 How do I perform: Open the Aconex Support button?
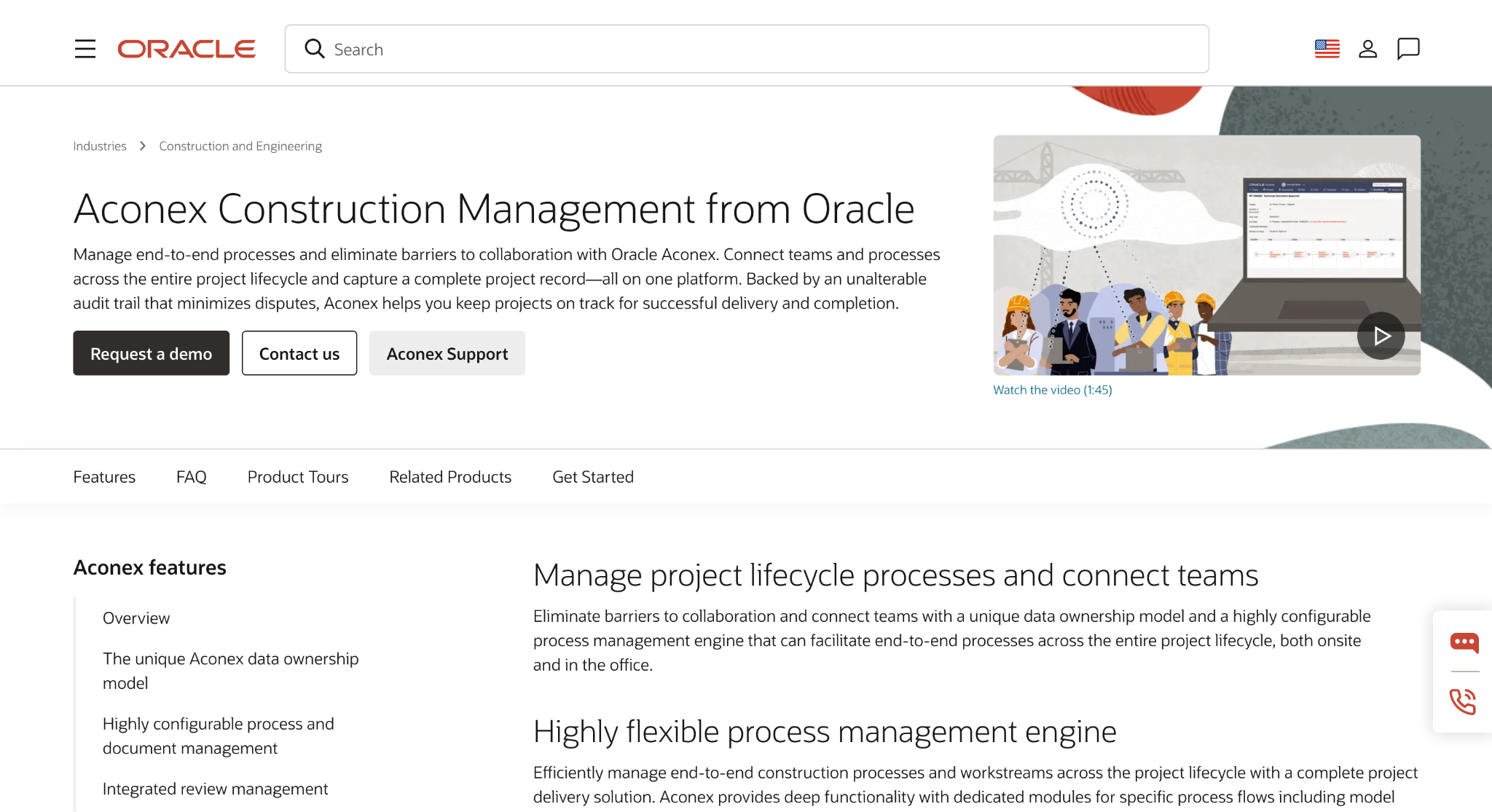(447, 353)
